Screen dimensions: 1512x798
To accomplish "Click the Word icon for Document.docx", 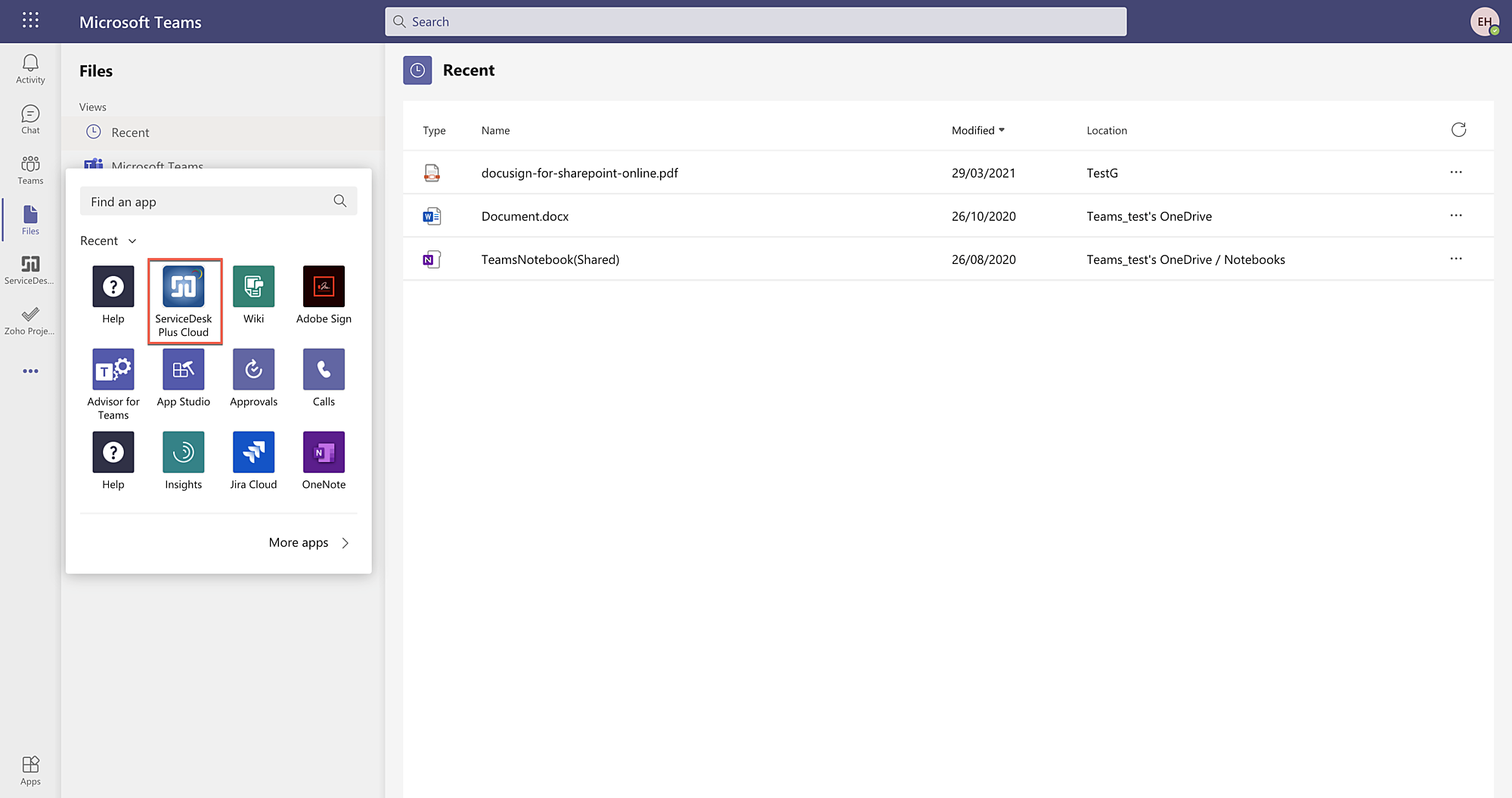I will coord(432,216).
